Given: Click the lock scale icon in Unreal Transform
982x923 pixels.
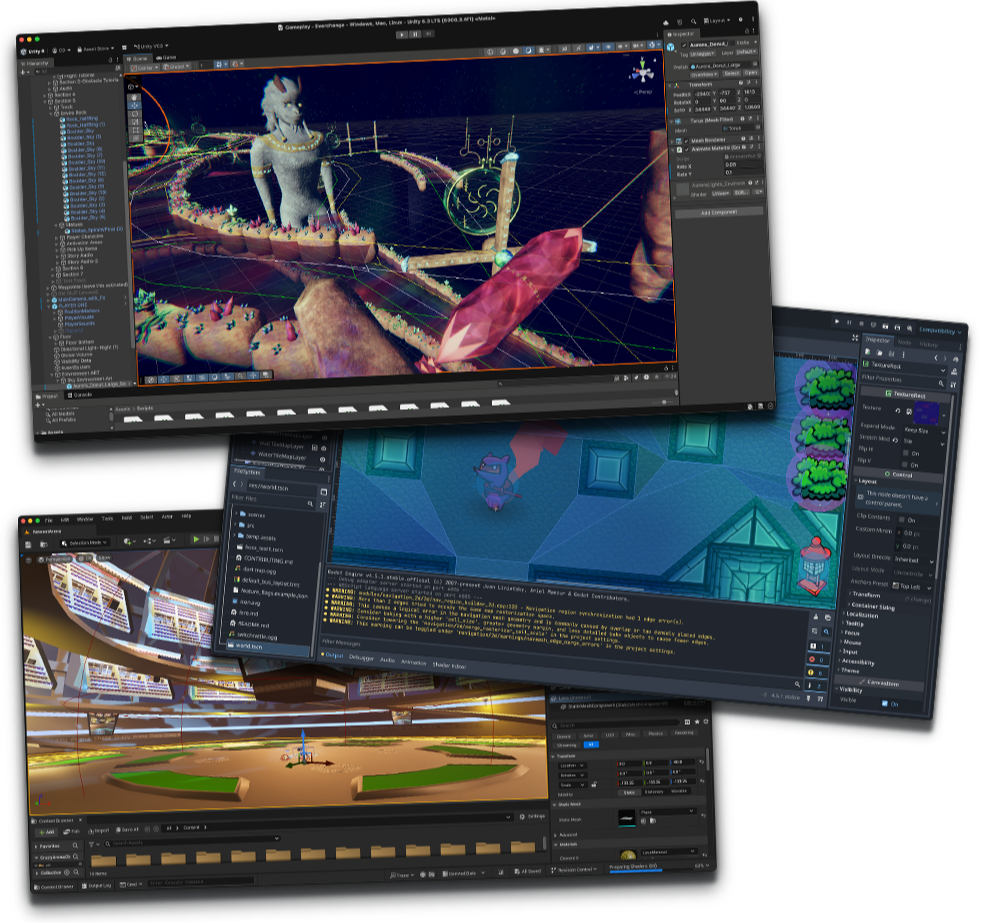Looking at the screenshot, I should click(x=594, y=784).
